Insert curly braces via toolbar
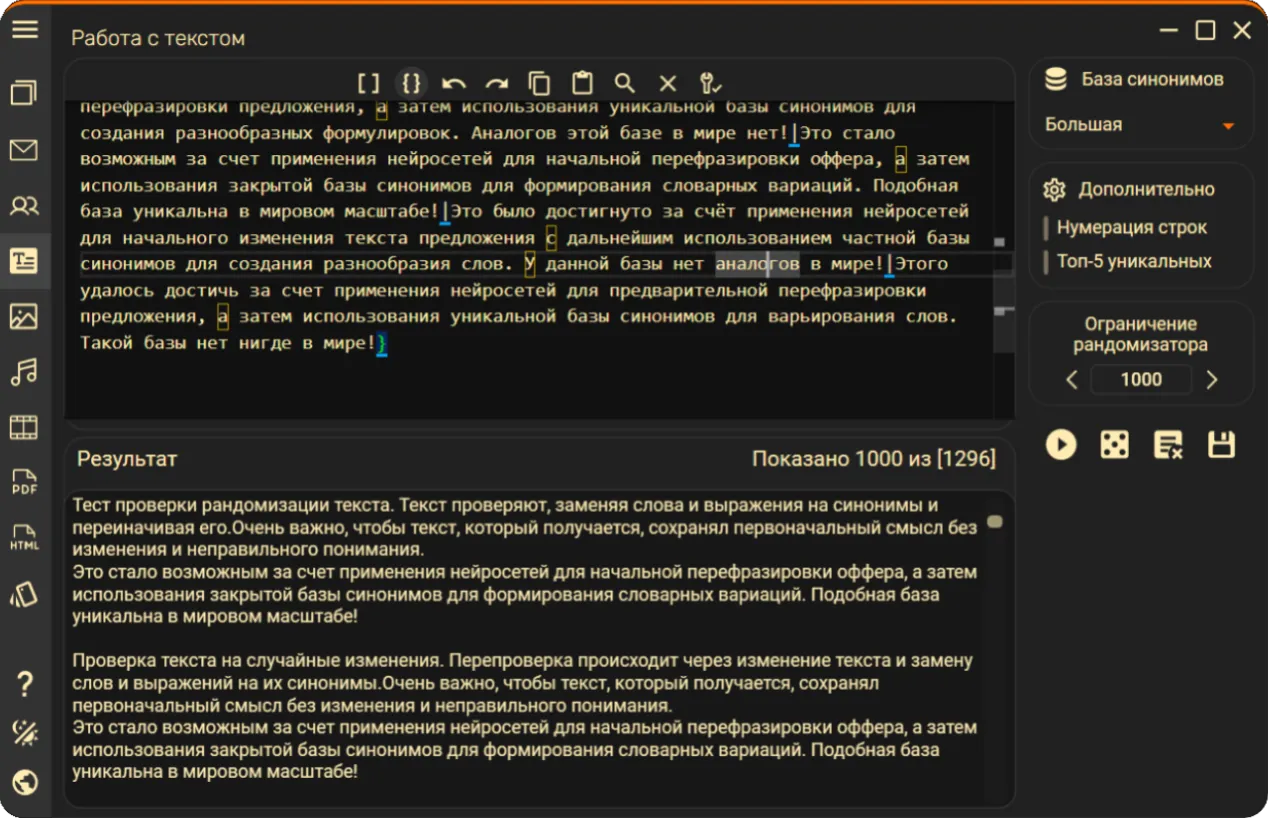This screenshot has height=818, width=1268. [x=411, y=83]
